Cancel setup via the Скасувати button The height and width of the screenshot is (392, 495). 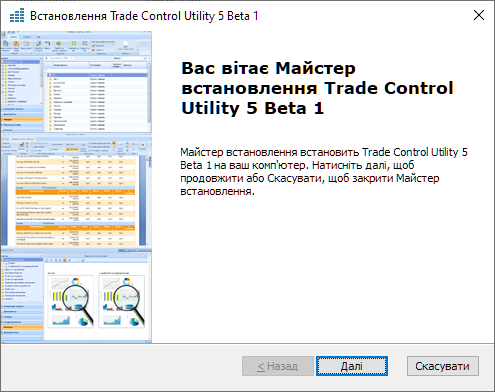pyautogui.click(x=443, y=366)
